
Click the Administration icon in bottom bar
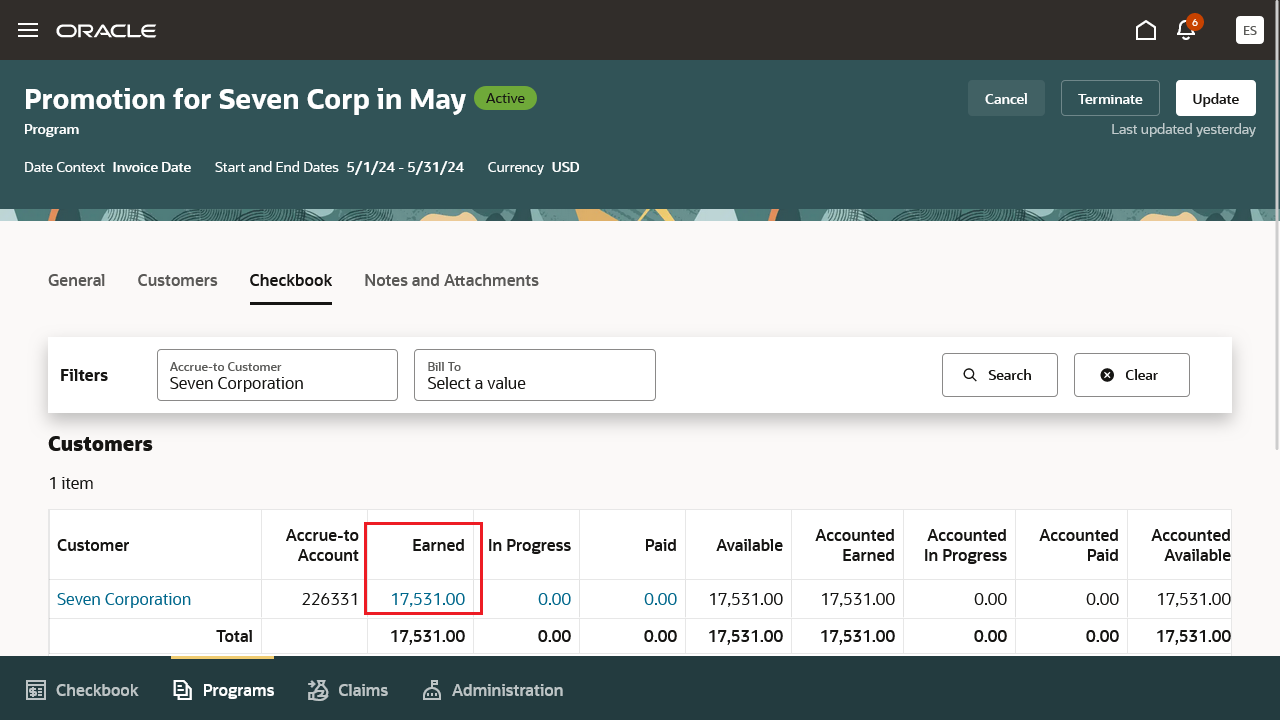(432, 690)
